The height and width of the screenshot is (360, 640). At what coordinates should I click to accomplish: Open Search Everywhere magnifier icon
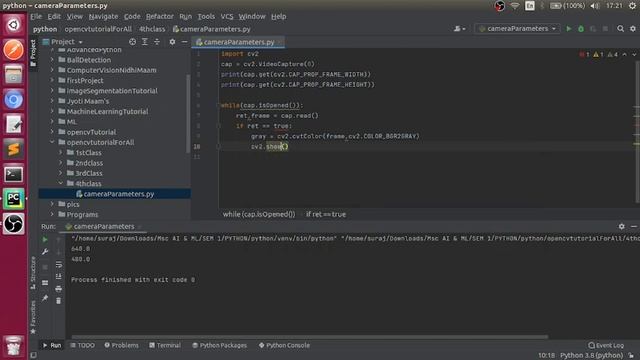point(620,29)
